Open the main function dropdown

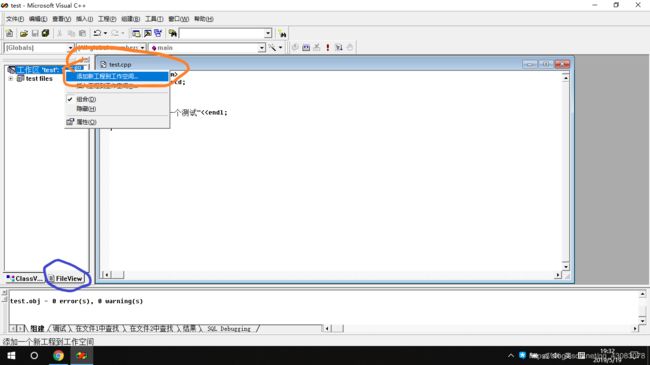[x=261, y=48]
